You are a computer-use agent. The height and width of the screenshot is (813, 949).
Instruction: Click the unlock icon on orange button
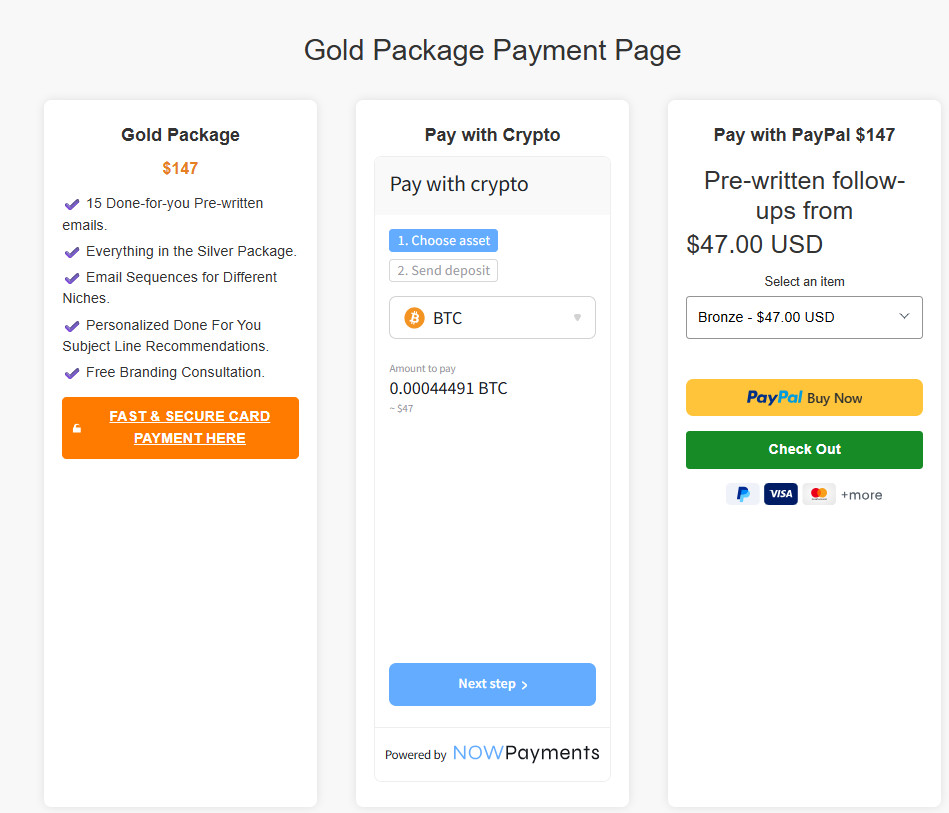(77, 429)
